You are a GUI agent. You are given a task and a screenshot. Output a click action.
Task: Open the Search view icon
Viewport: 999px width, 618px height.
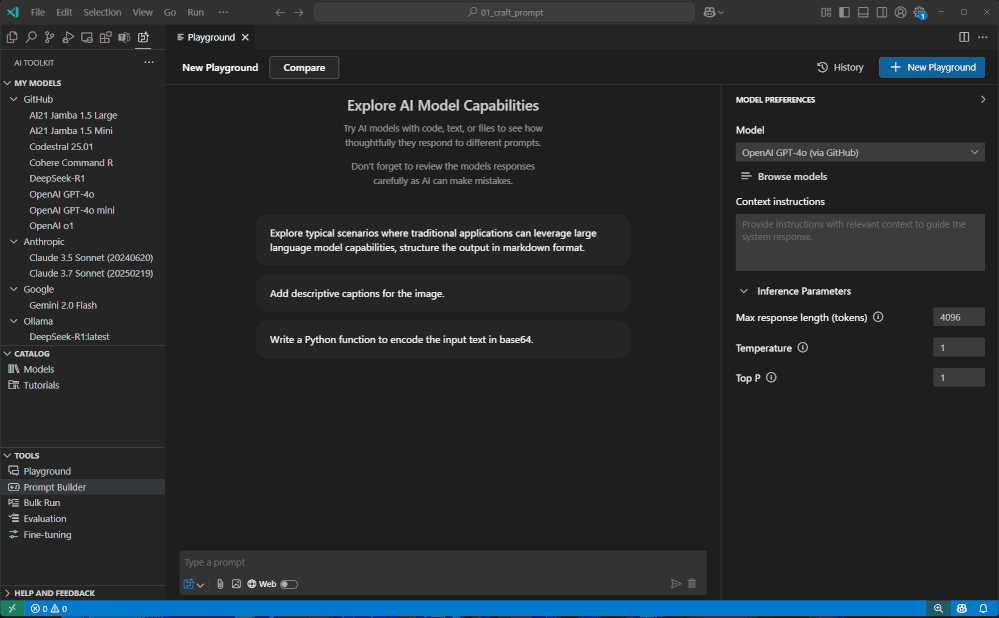pyautogui.click(x=31, y=38)
